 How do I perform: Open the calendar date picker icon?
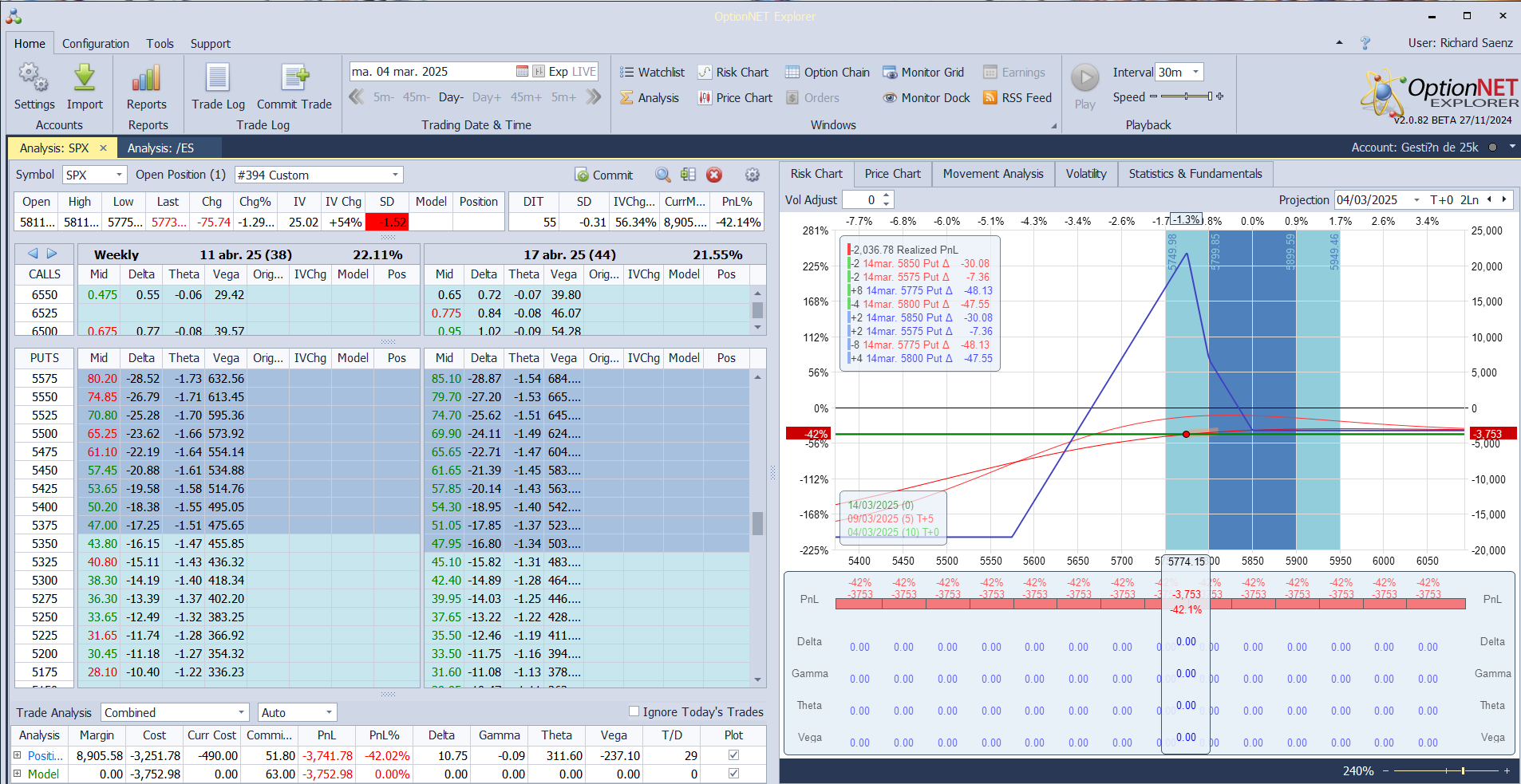522,72
